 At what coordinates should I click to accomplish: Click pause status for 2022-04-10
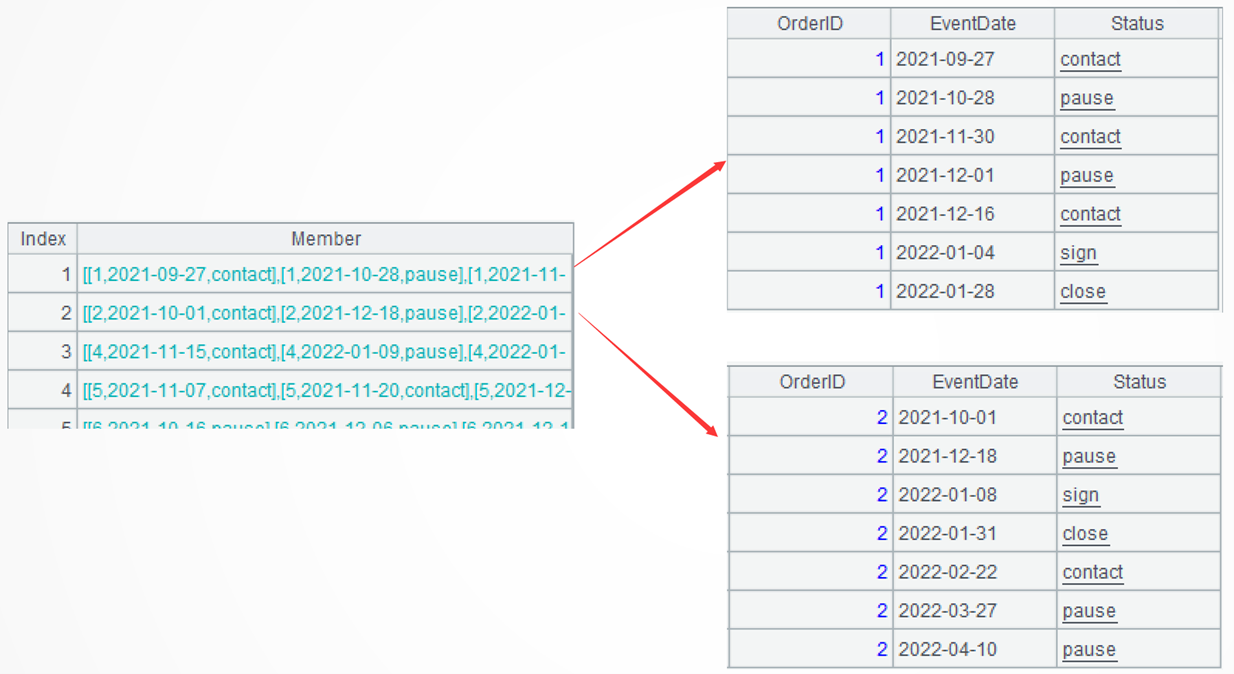(1089, 650)
